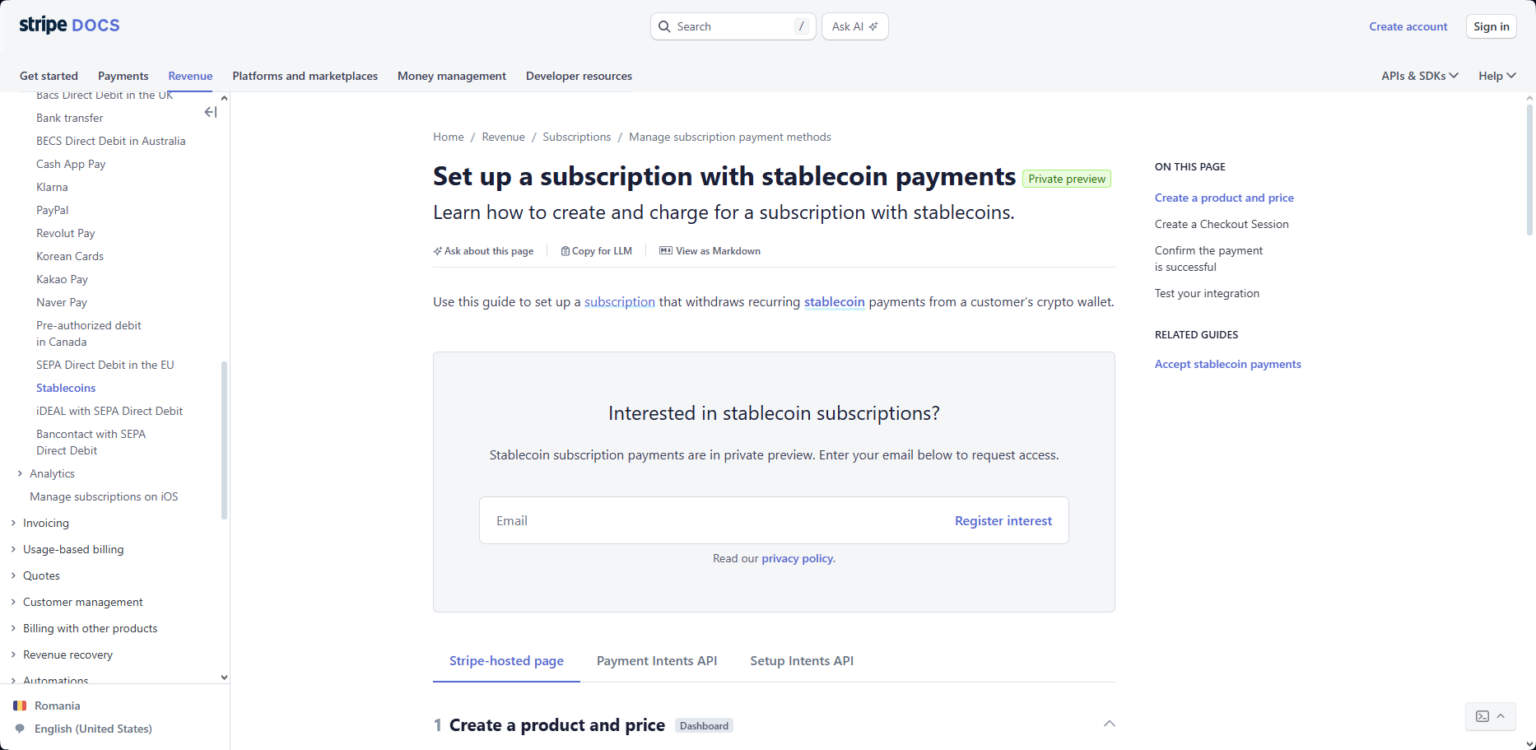Select the Setup Intents API tab

[x=801, y=660]
